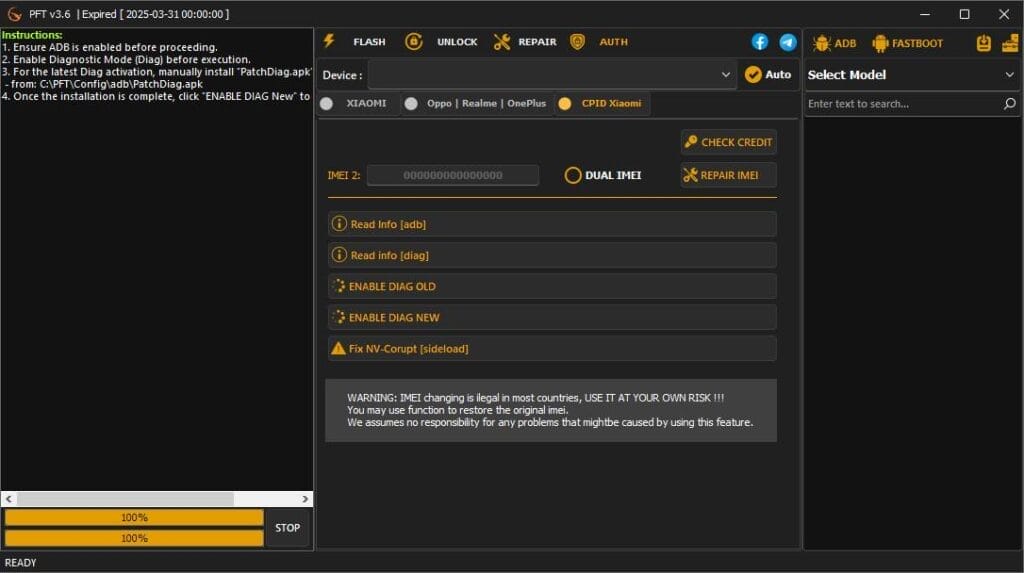This screenshot has height=573, width=1024.
Task: Click the magnifier icon in model search
Action: point(1010,104)
